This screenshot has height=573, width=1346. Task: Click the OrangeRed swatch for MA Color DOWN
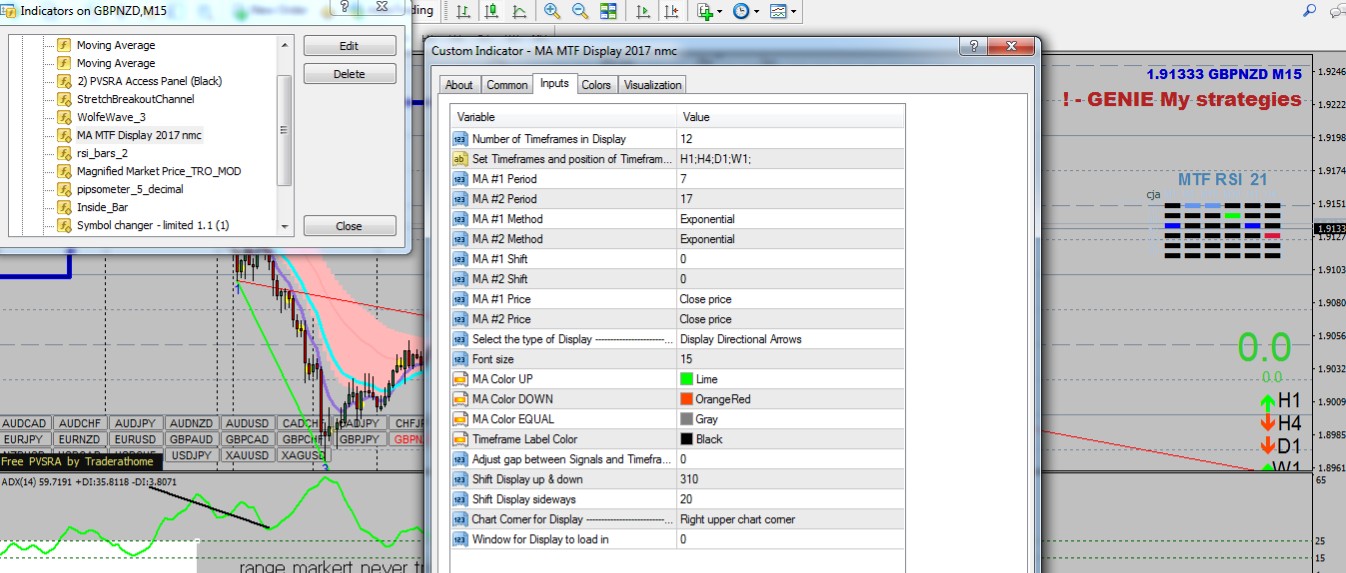686,399
